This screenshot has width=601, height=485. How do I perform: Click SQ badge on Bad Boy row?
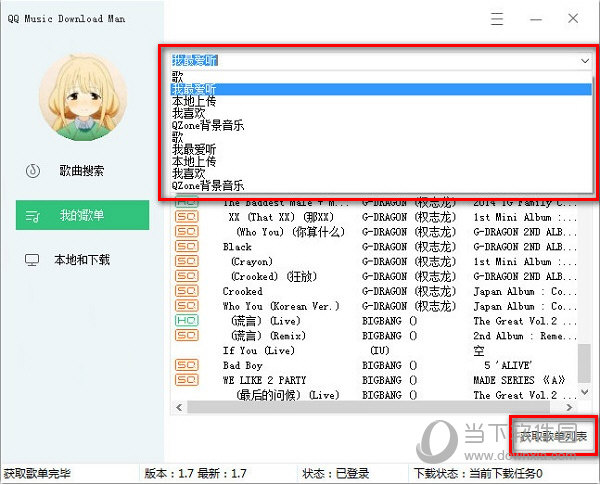(x=187, y=365)
